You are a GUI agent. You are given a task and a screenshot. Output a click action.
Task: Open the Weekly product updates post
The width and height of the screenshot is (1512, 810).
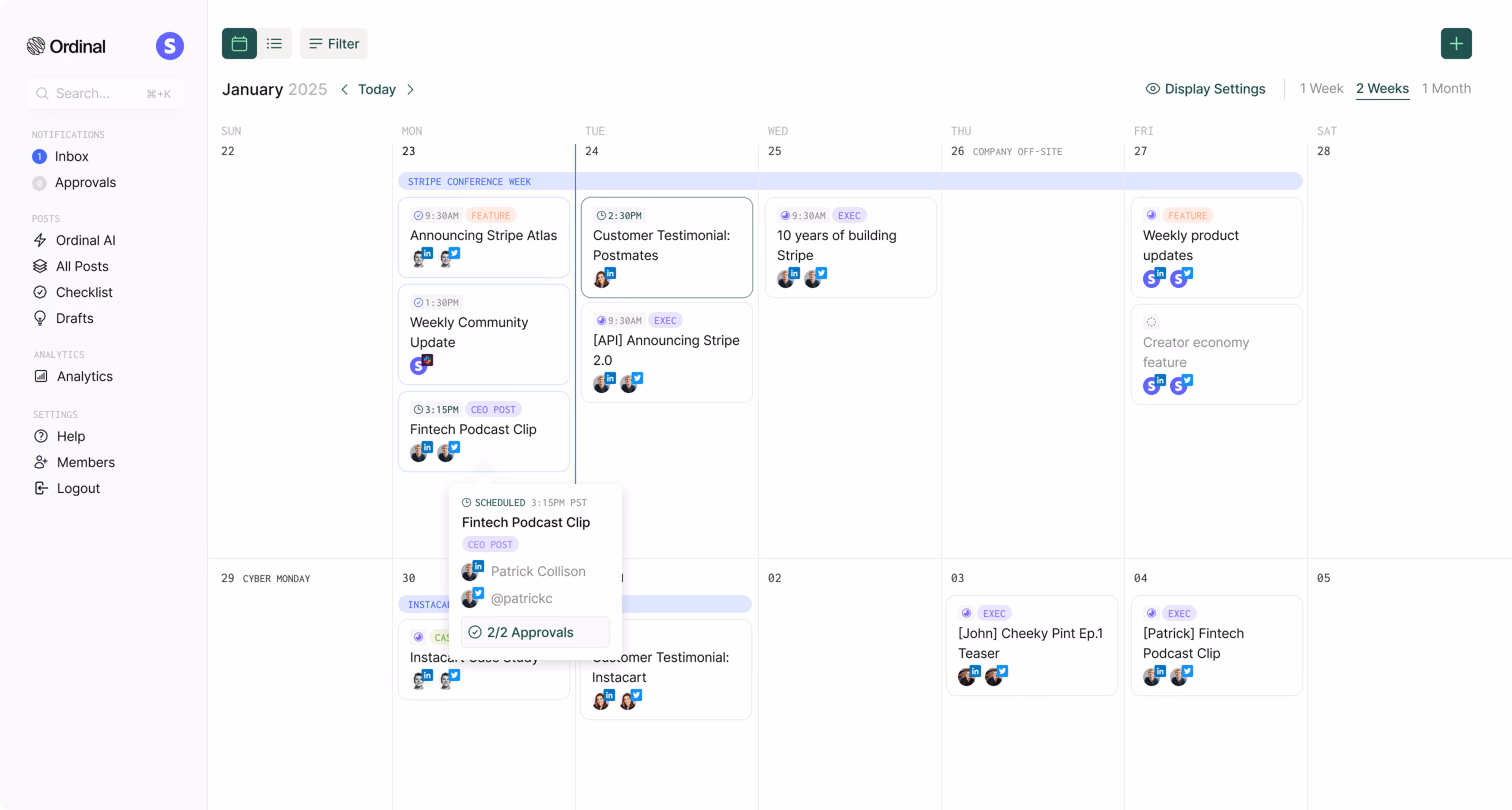tap(1217, 247)
